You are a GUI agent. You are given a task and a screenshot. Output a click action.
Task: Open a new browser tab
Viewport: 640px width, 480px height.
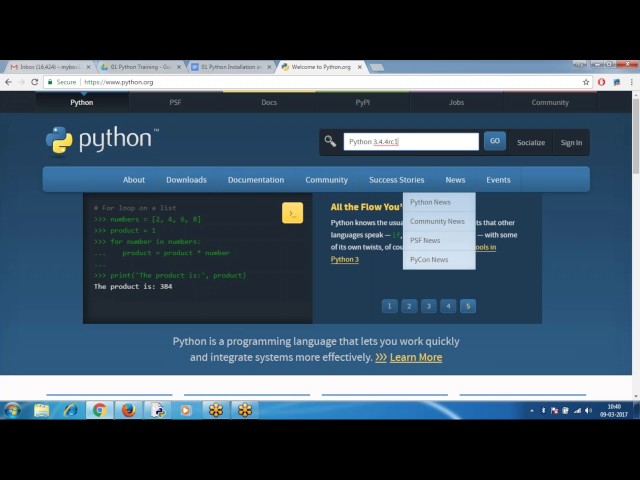[x=377, y=67]
